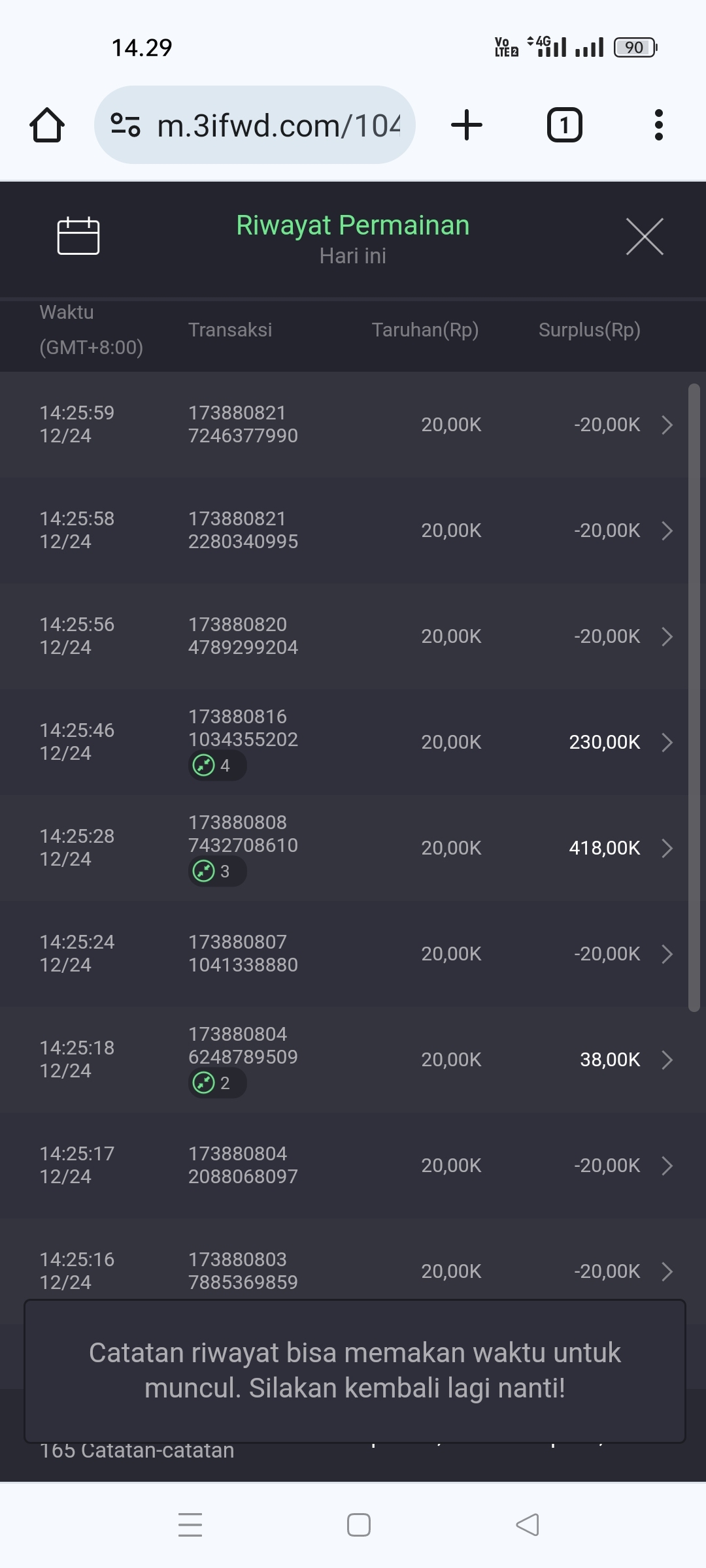The height and width of the screenshot is (1568, 706).
Task: Expand the 418,00K surplus row chevron
Action: click(667, 848)
